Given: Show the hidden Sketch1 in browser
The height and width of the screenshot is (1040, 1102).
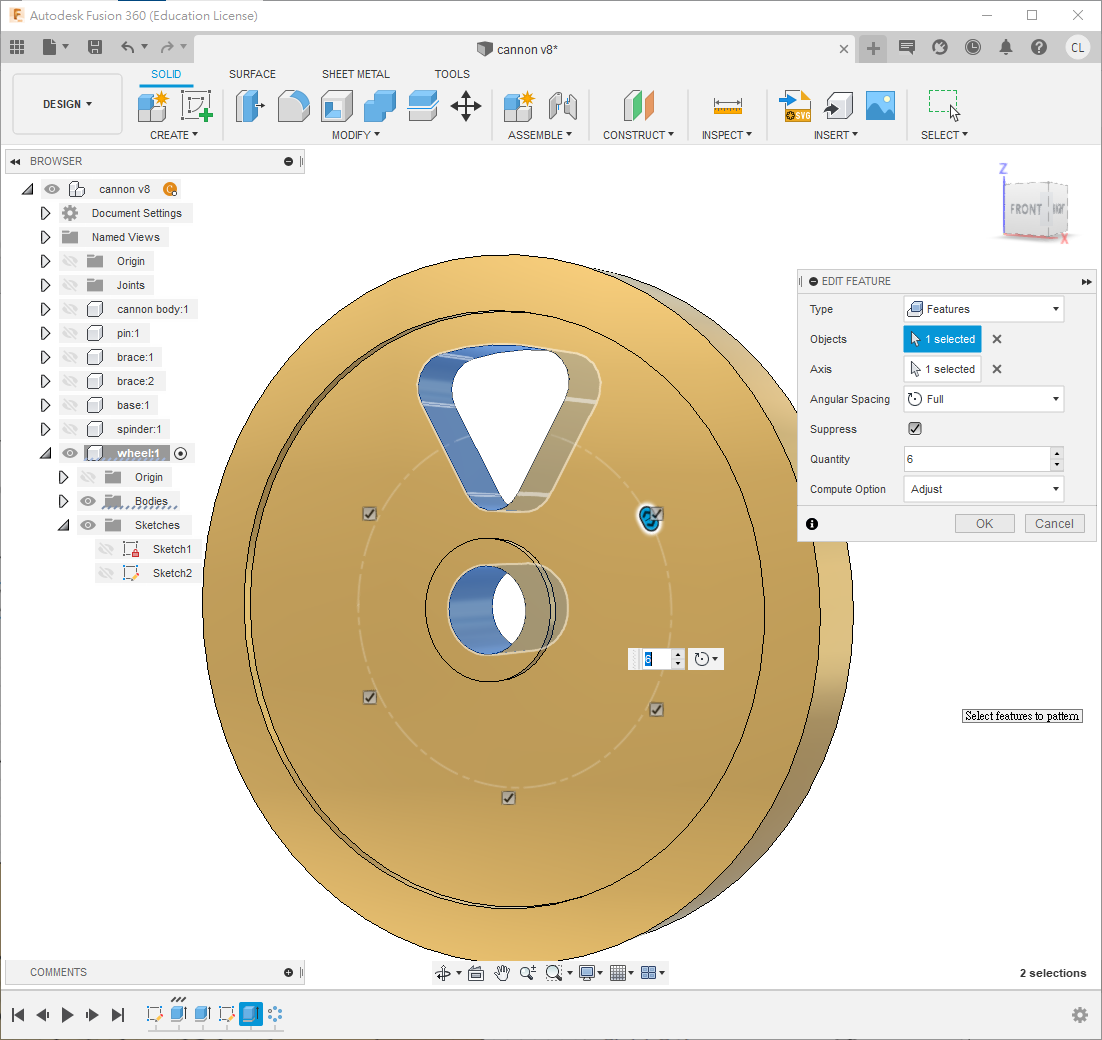Looking at the screenshot, I should coord(106,549).
